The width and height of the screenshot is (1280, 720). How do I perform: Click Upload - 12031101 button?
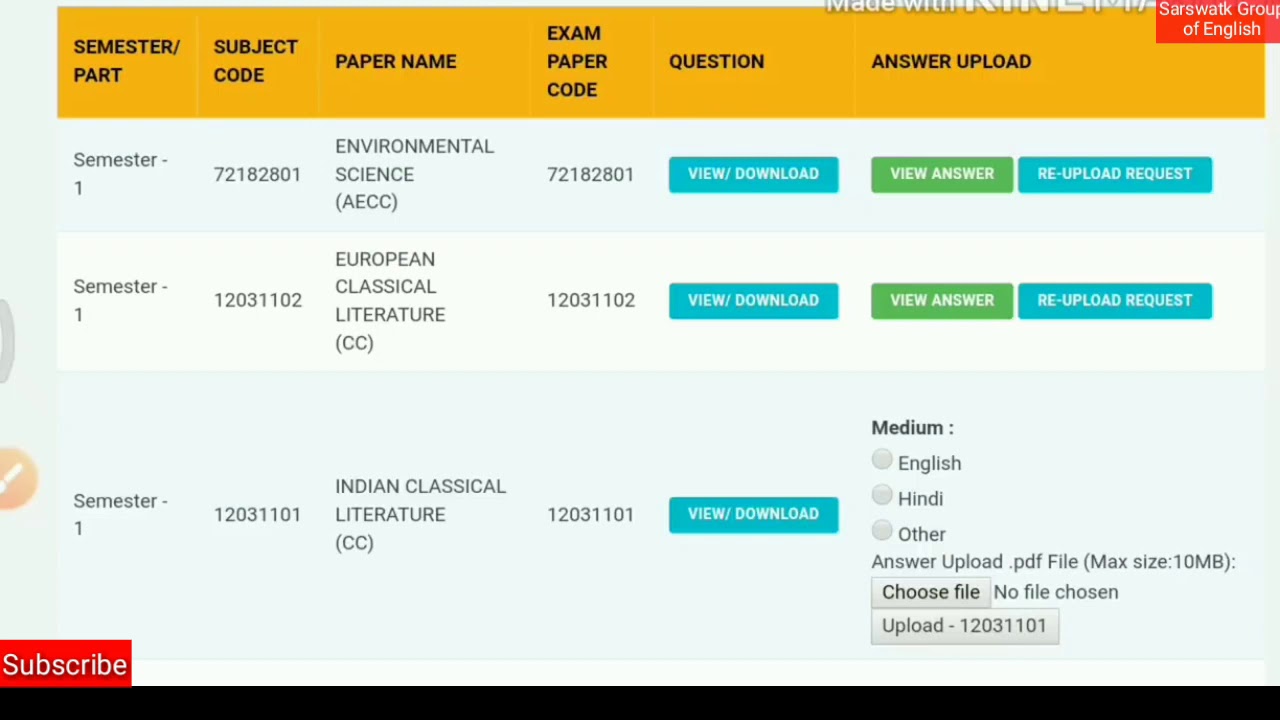click(x=965, y=626)
